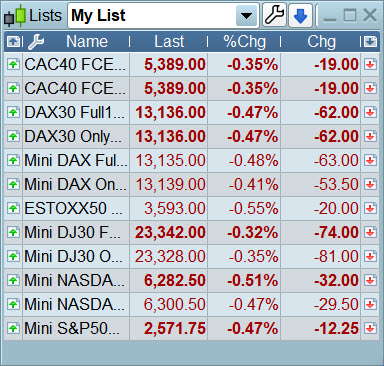Click red arrow on Mini NASDA 6,282.50 row
This screenshot has width=384, height=366.
coord(370,280)
